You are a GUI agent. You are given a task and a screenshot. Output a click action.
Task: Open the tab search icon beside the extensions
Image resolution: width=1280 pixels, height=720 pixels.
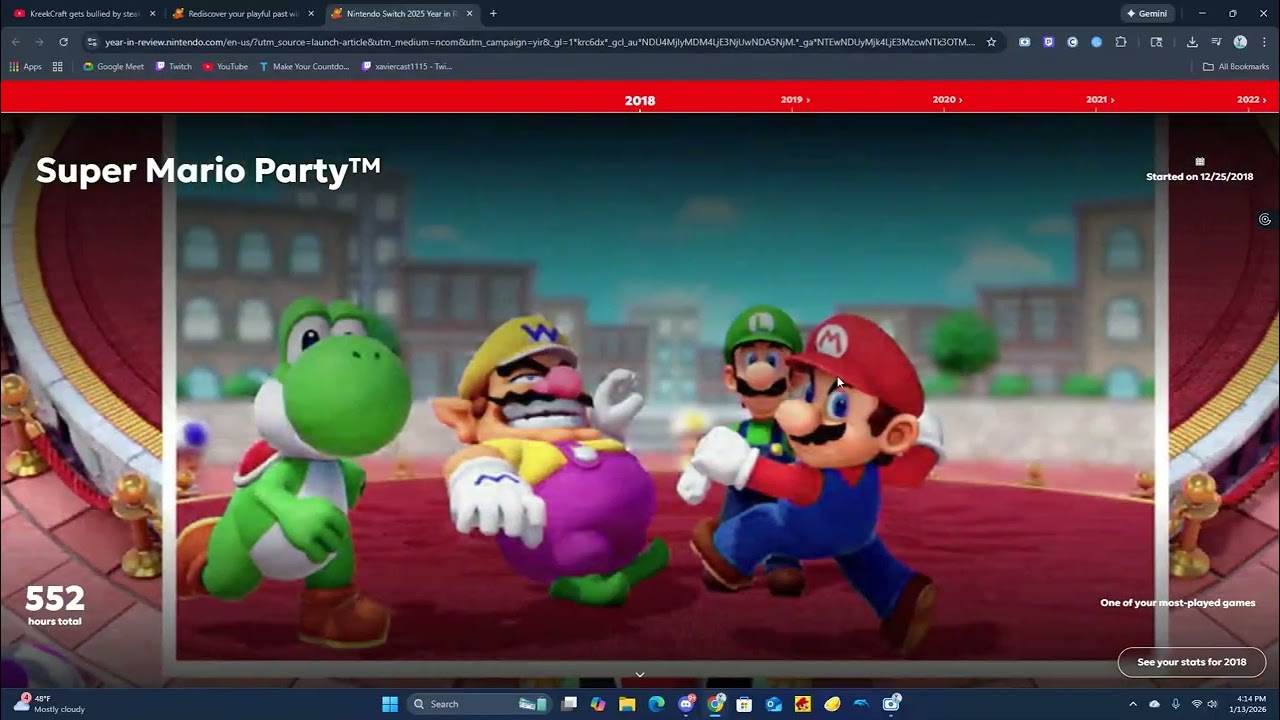point(1156,42)
